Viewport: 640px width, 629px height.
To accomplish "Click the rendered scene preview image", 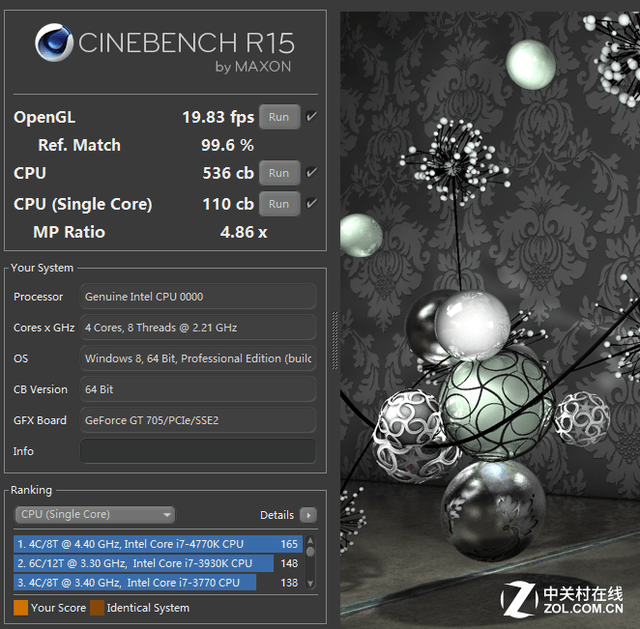I will click(x=490, y=320).
